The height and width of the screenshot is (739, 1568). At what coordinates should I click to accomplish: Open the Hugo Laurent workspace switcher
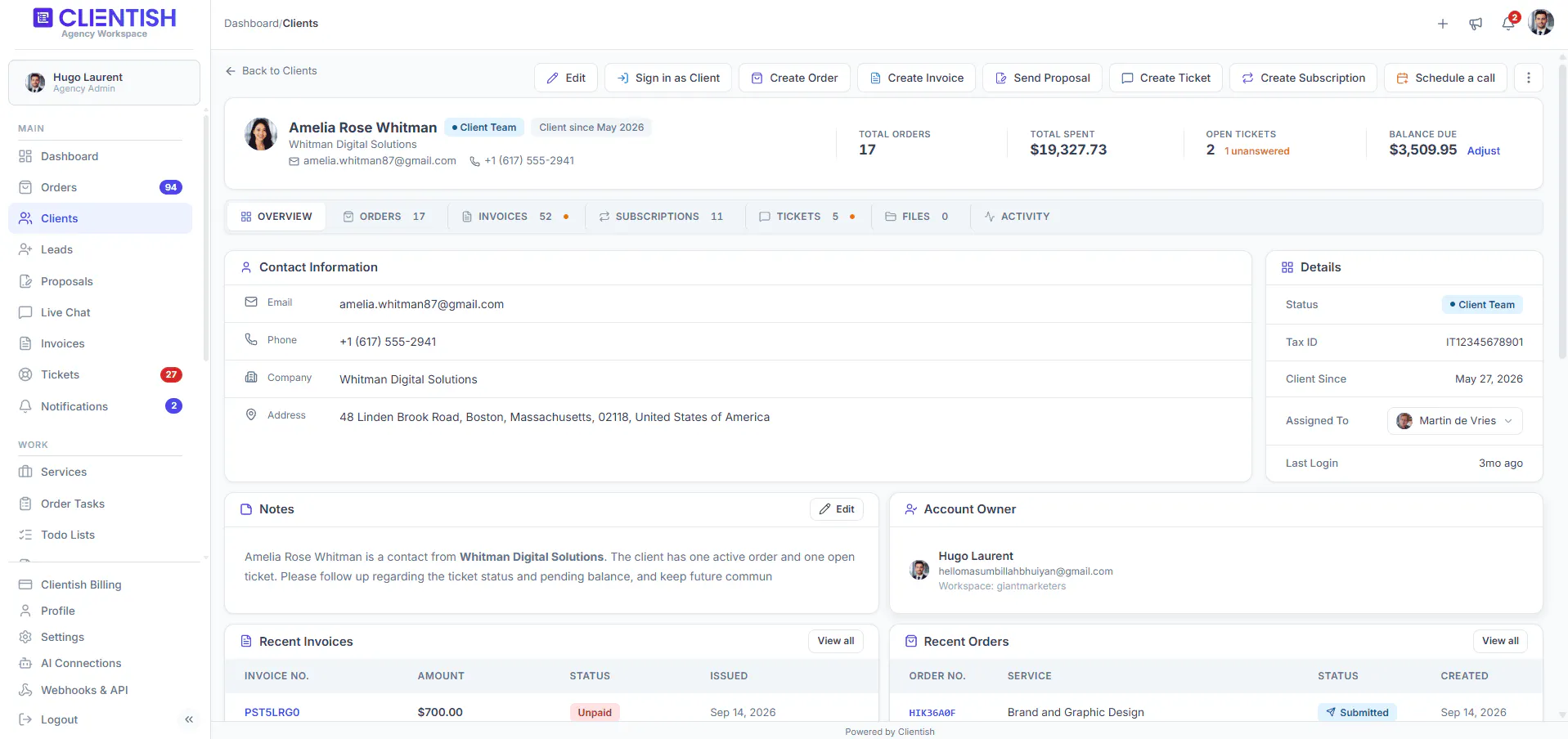tap(104, 83)
